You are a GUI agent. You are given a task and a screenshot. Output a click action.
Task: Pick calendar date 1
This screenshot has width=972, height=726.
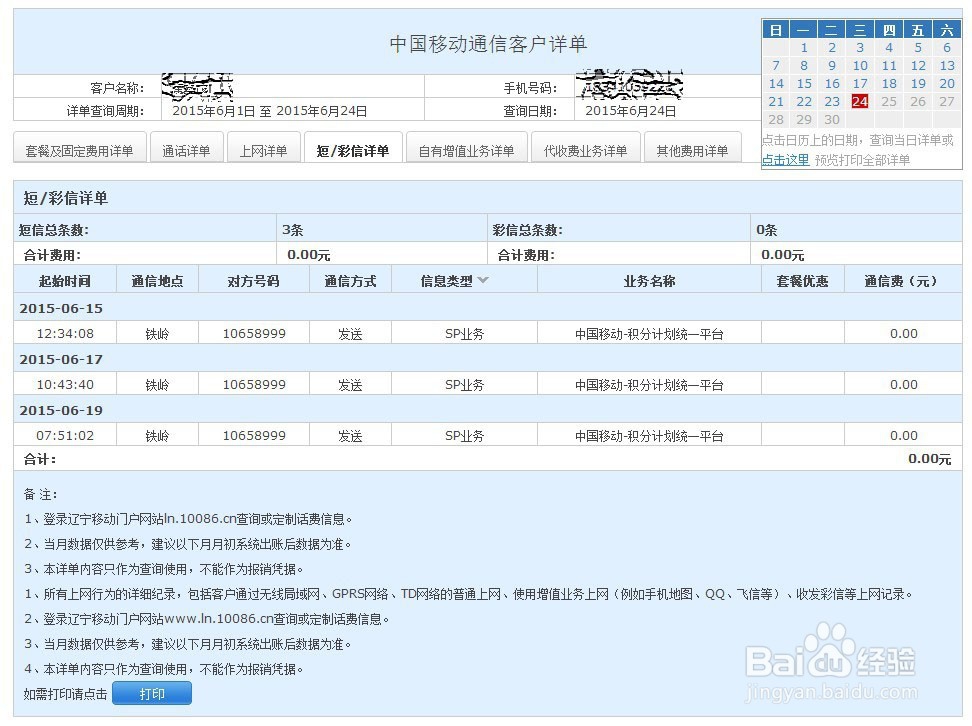point(804,48)
